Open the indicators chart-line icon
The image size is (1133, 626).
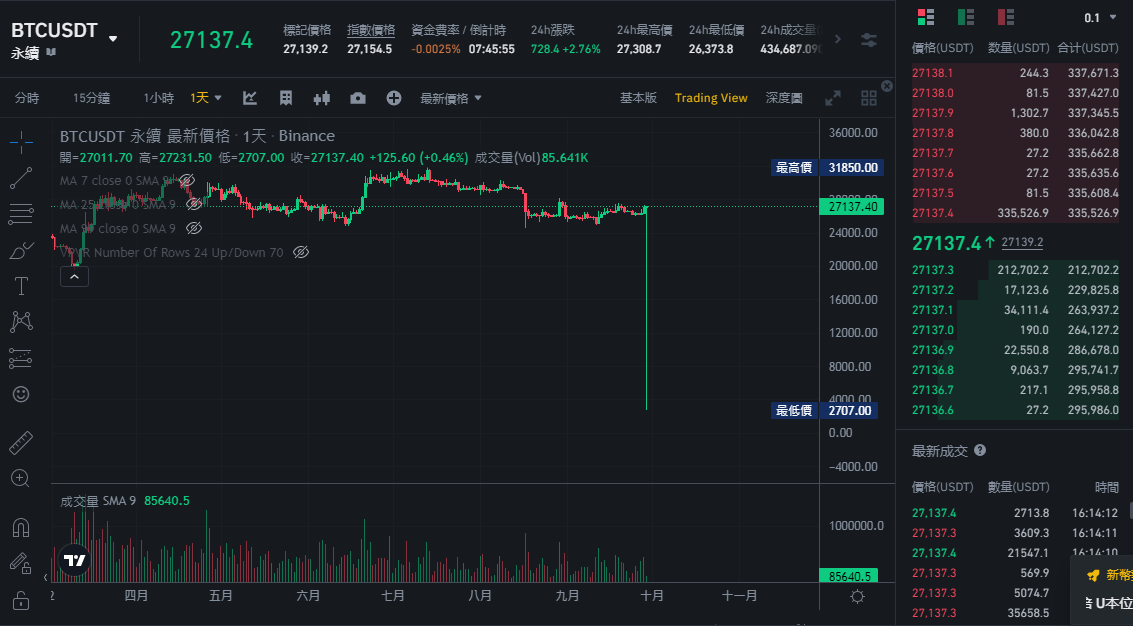click(250, 98)
